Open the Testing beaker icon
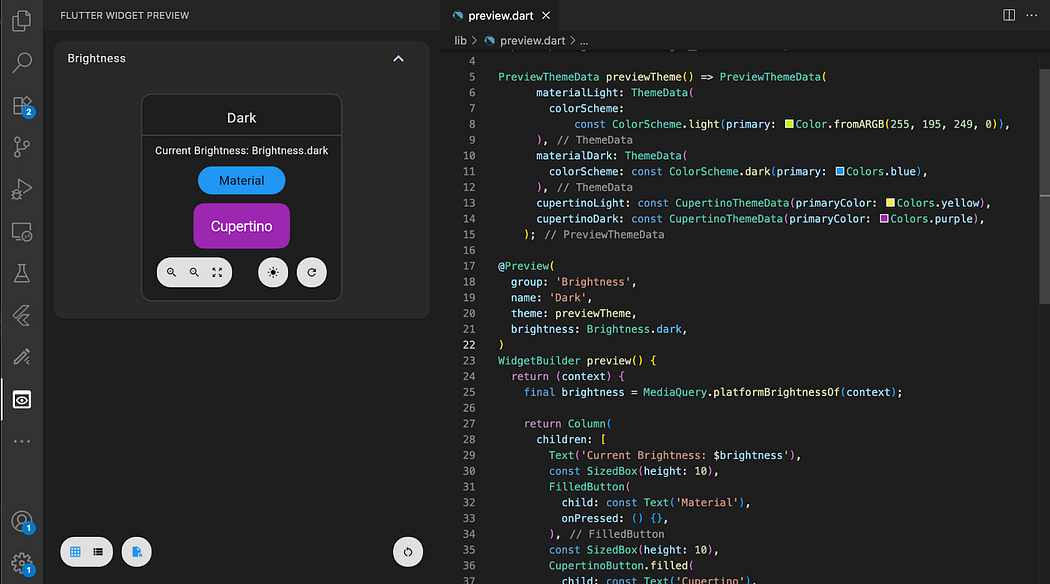The height and width of the screenshot is (584, 1050). click(x=22, y=272)
